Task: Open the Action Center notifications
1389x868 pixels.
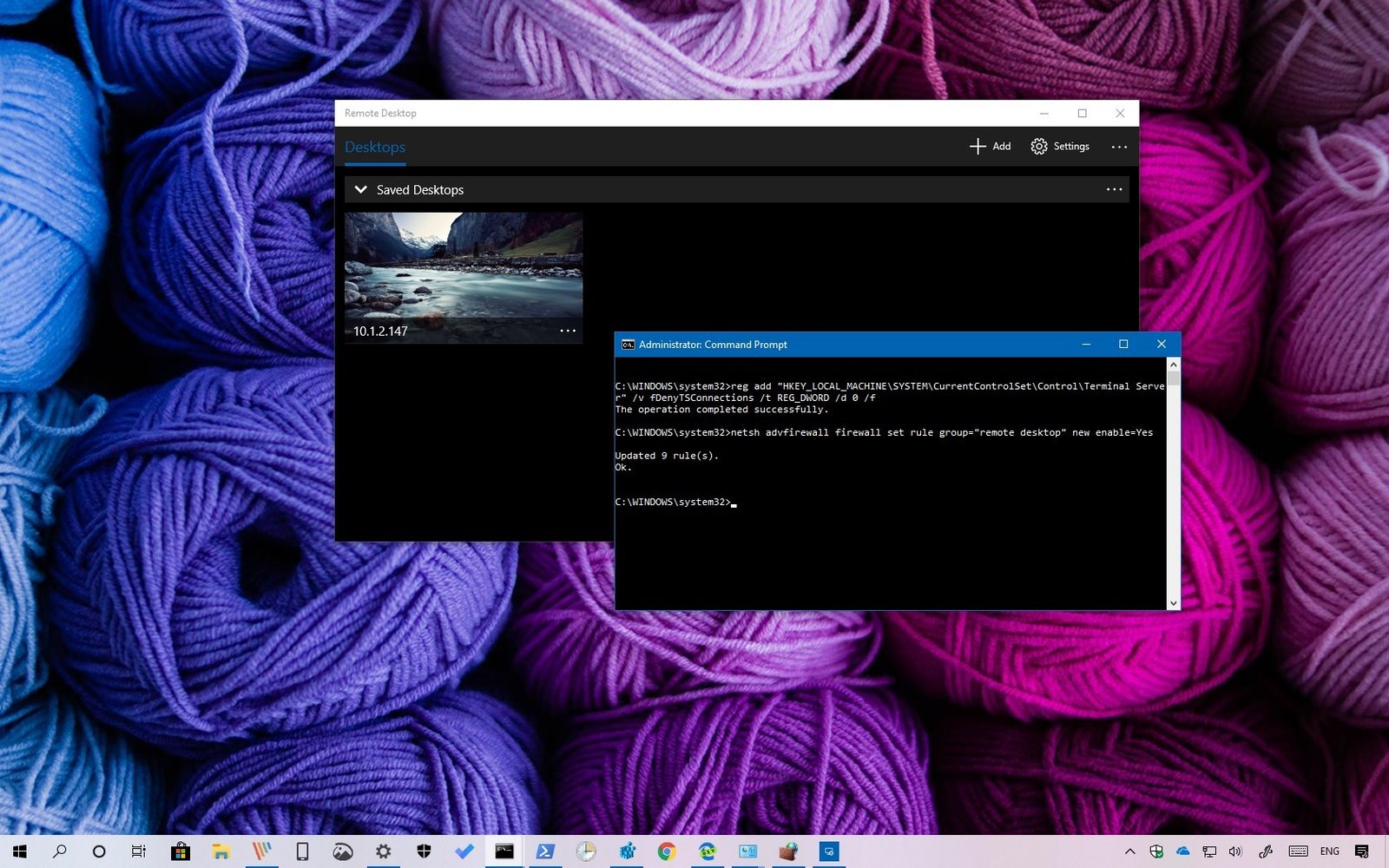Action: click(1361, 852)
